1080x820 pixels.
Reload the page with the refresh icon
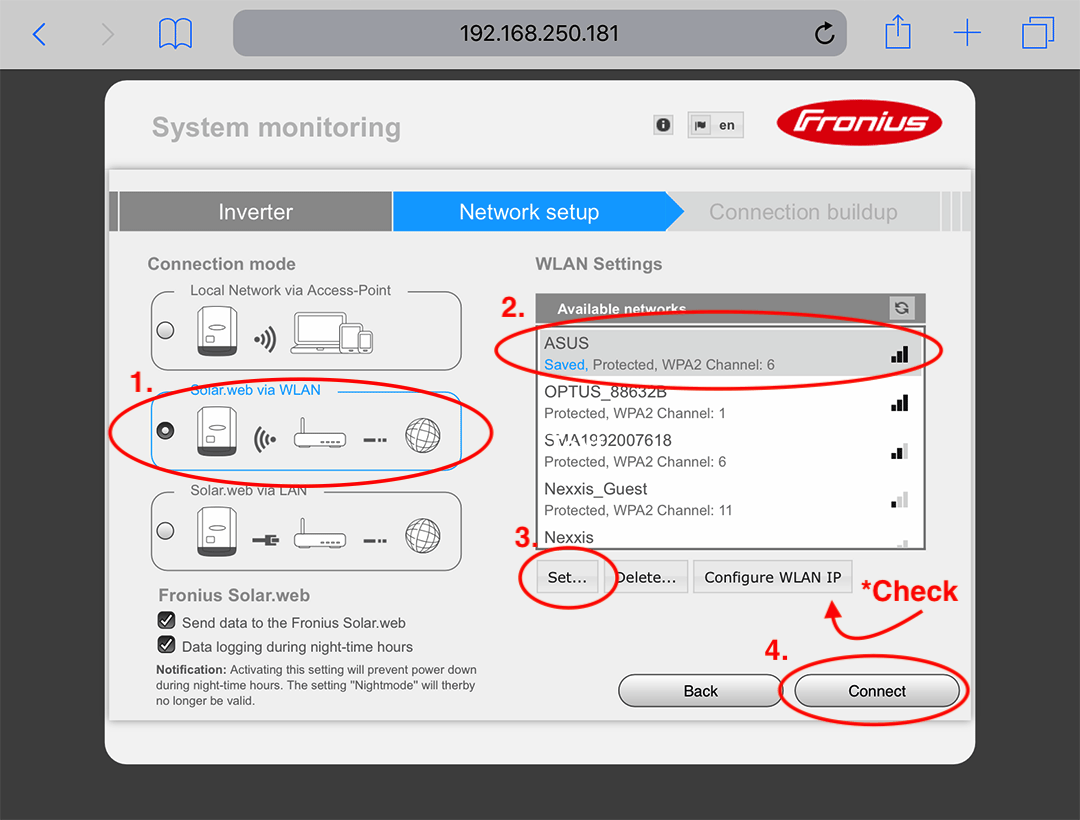824,33
